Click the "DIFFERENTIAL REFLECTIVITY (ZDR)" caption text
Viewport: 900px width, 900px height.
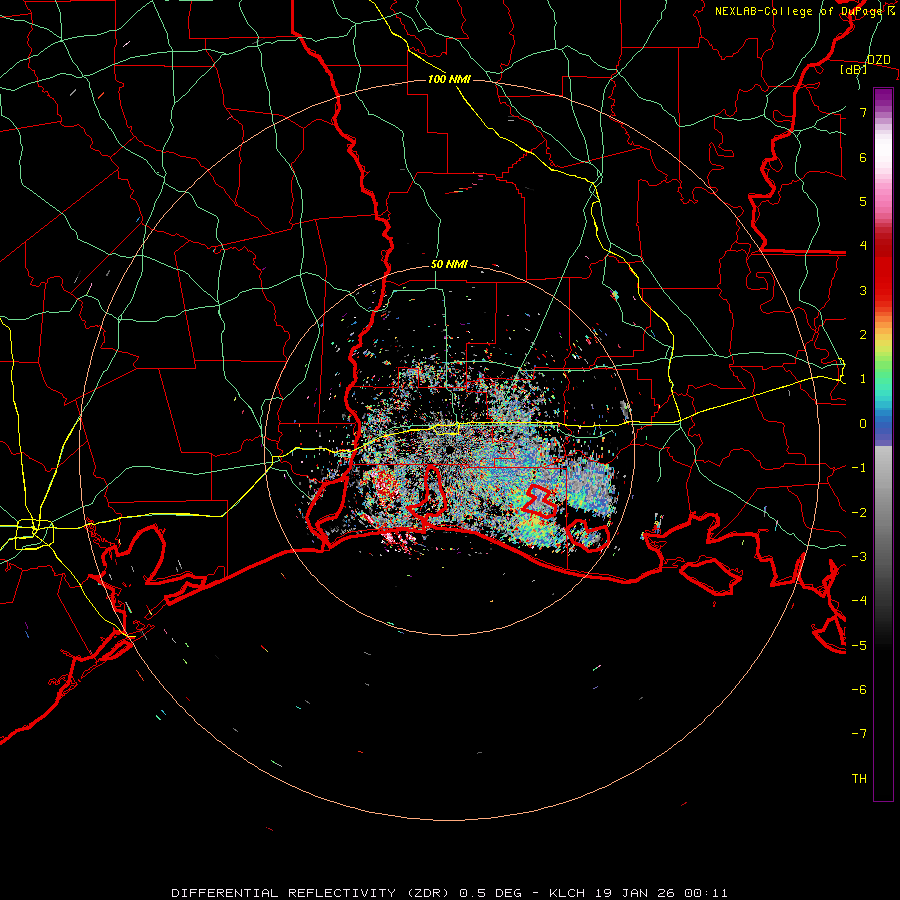(312, 893)
